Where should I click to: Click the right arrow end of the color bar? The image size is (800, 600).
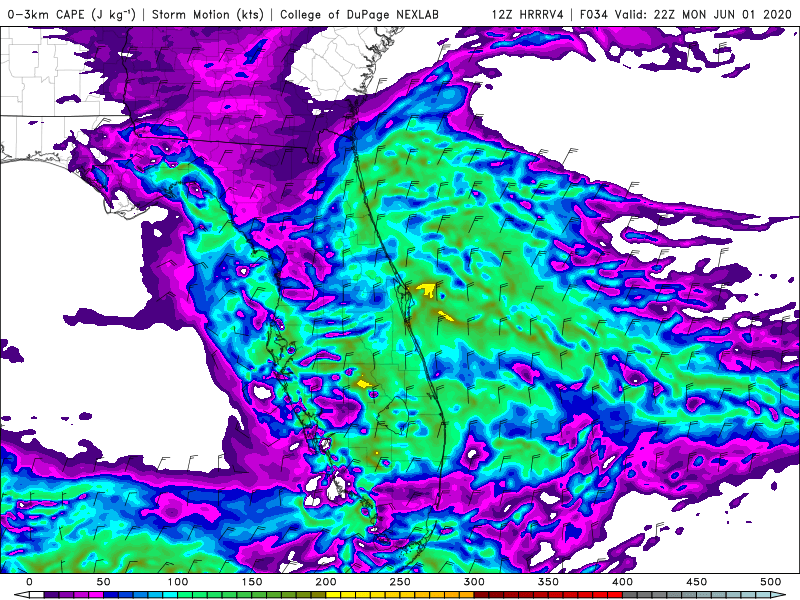pos(778,595)
